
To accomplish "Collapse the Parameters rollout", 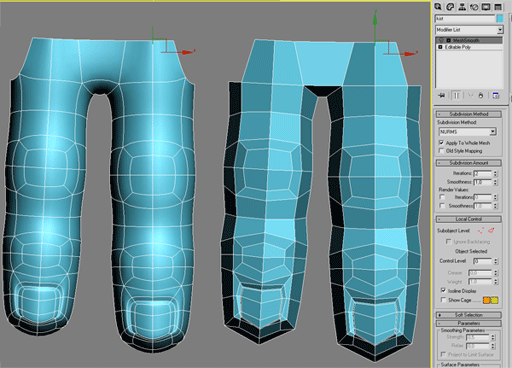I will [468, 323].
